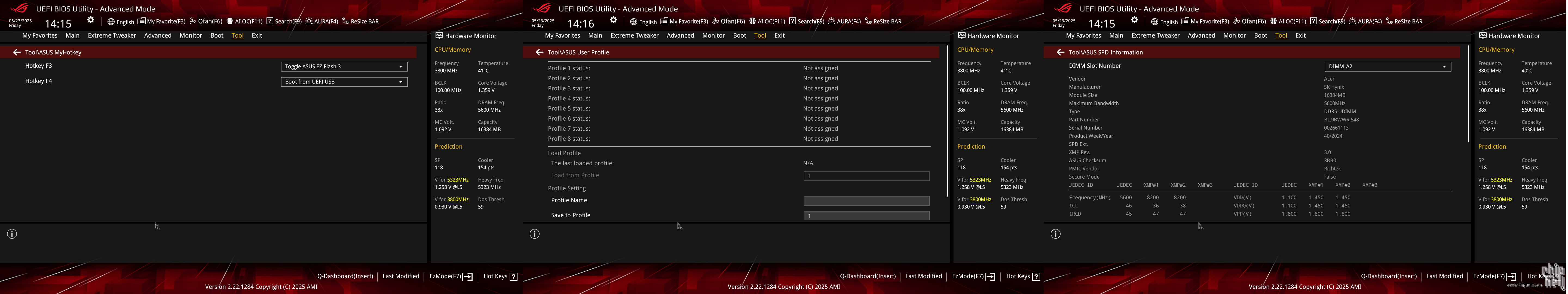
Task: Open Search(F9) in MyHotkey screen
Action: (x=284, y=21)
